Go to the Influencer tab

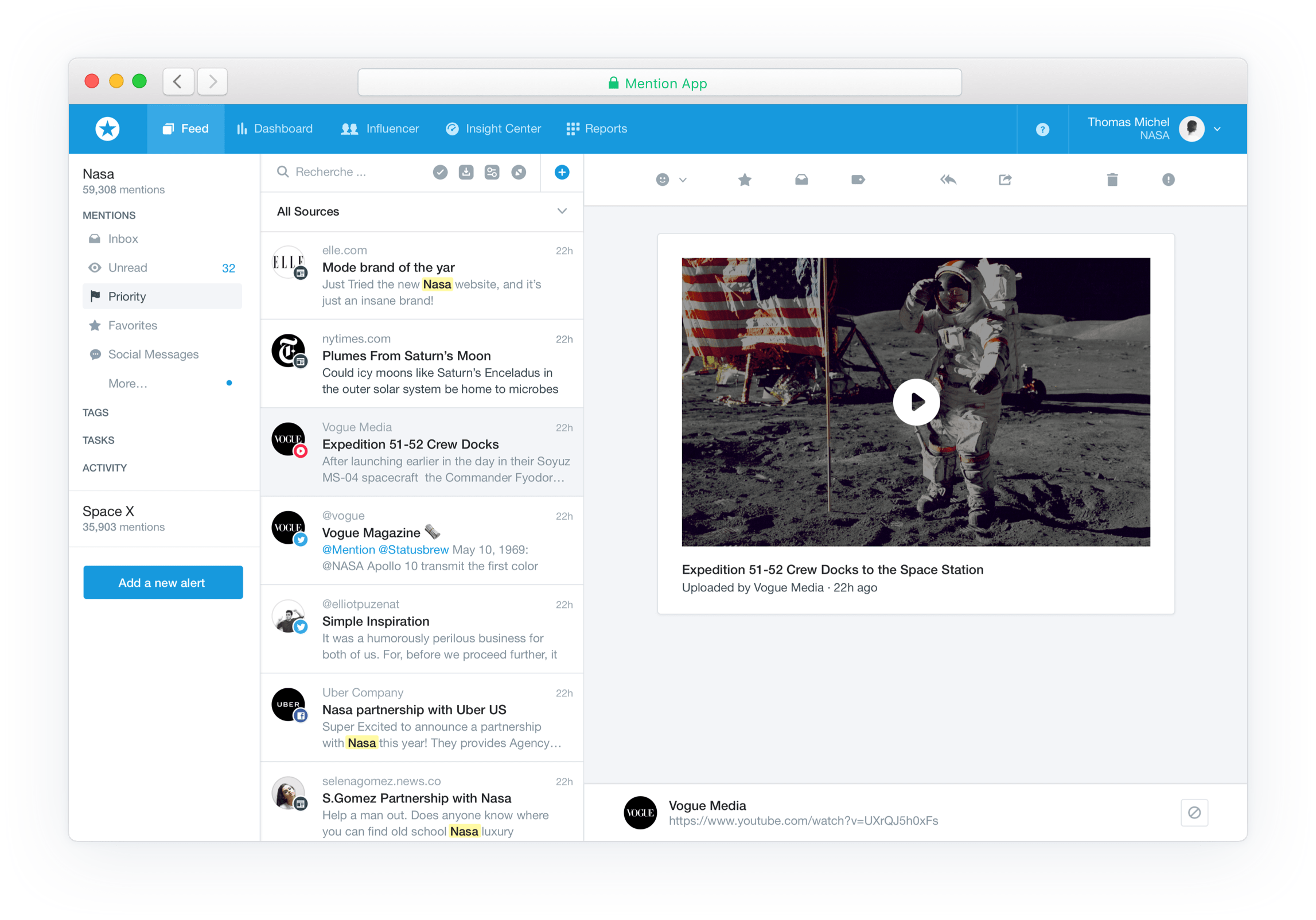coord(380,128)
